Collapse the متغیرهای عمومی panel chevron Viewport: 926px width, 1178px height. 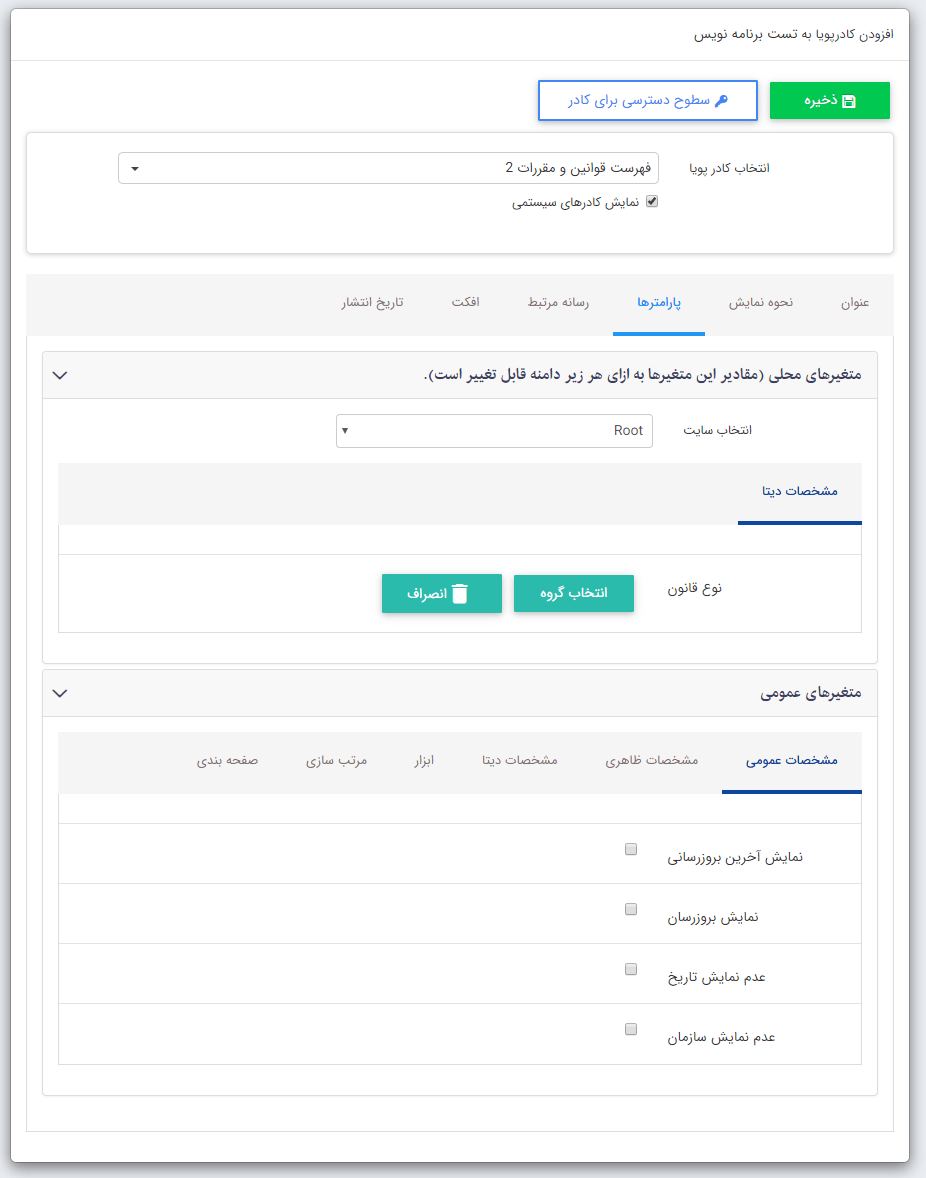tap(59, 693)
